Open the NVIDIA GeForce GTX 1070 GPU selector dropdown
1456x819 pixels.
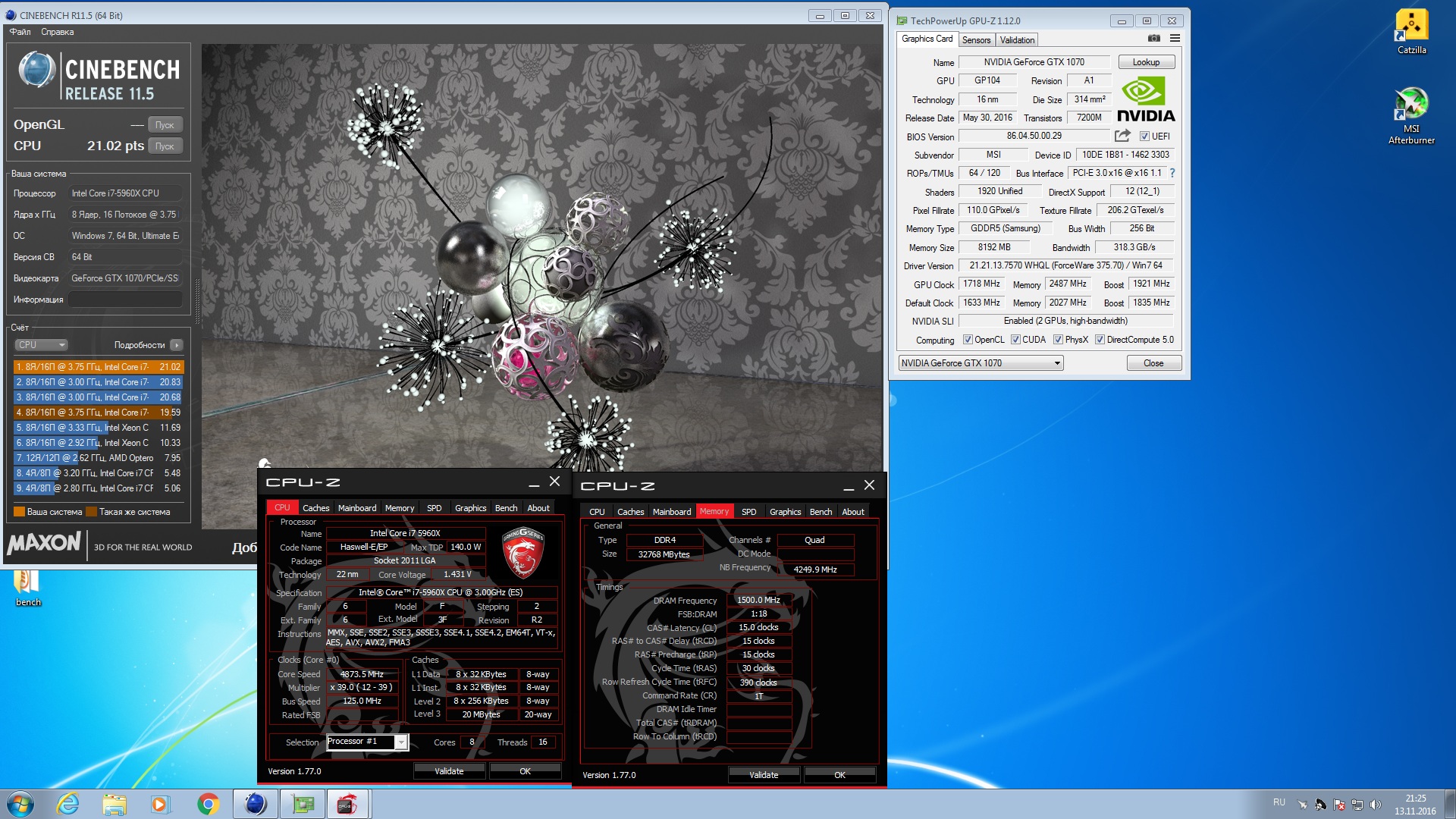coord(981,363)
